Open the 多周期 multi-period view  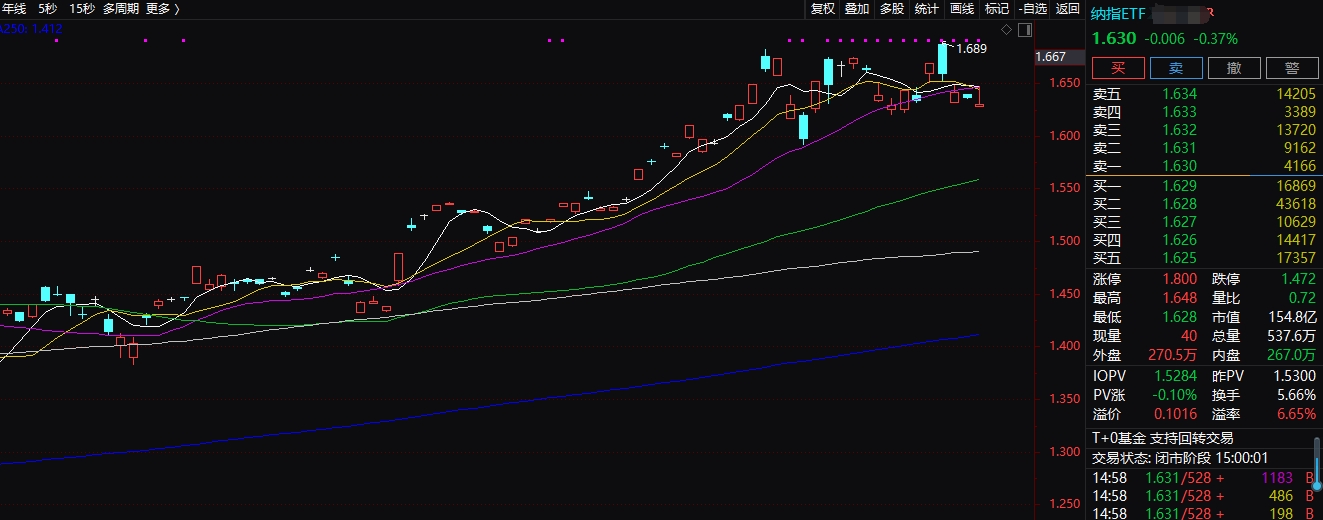[x=122, y=9]
